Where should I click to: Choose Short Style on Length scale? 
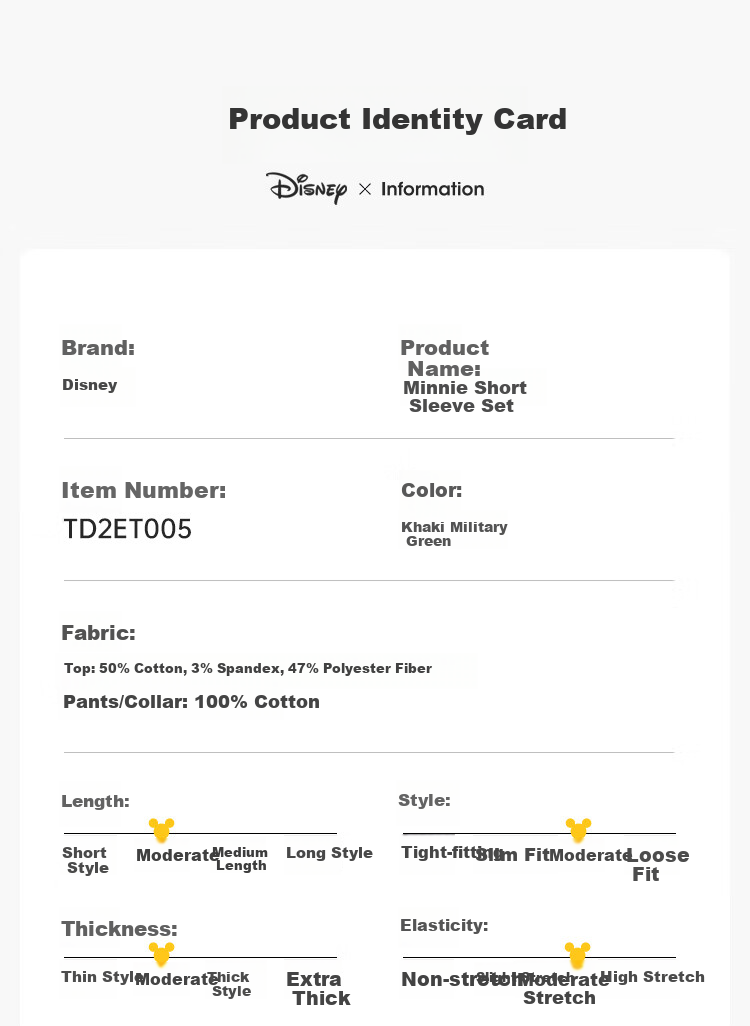(x=86, y=860)
